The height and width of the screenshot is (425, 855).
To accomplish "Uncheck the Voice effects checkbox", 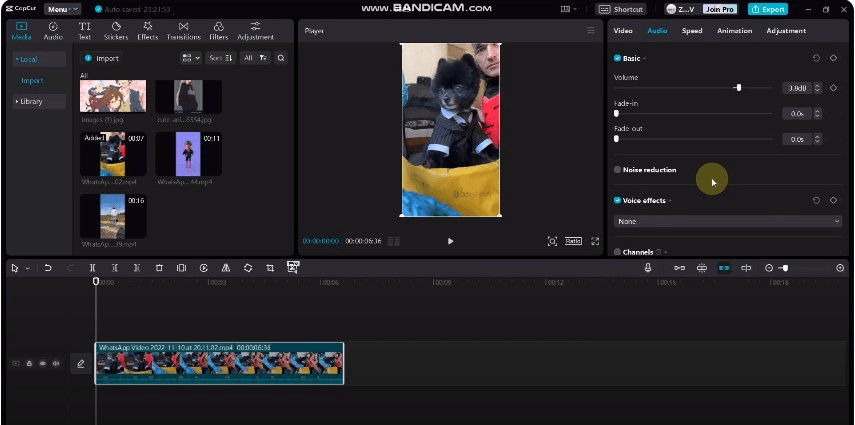I will (617, 200).
